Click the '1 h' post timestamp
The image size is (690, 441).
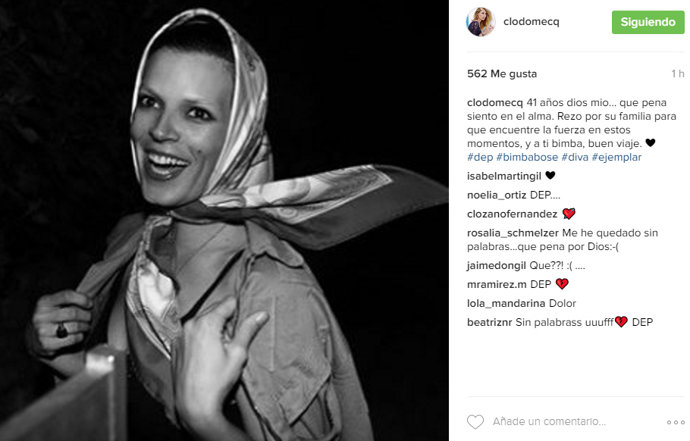tap(678, 74)
